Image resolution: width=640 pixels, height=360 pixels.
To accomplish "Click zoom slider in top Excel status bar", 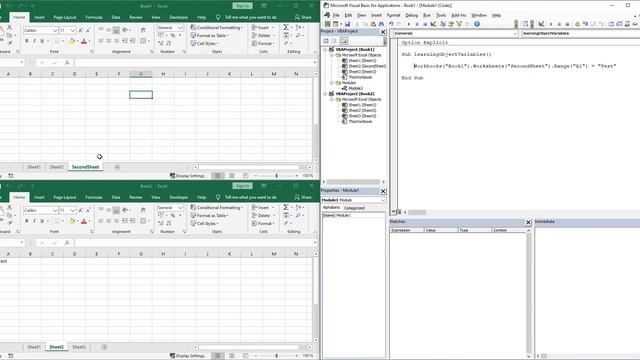I will tap(276, 176).
